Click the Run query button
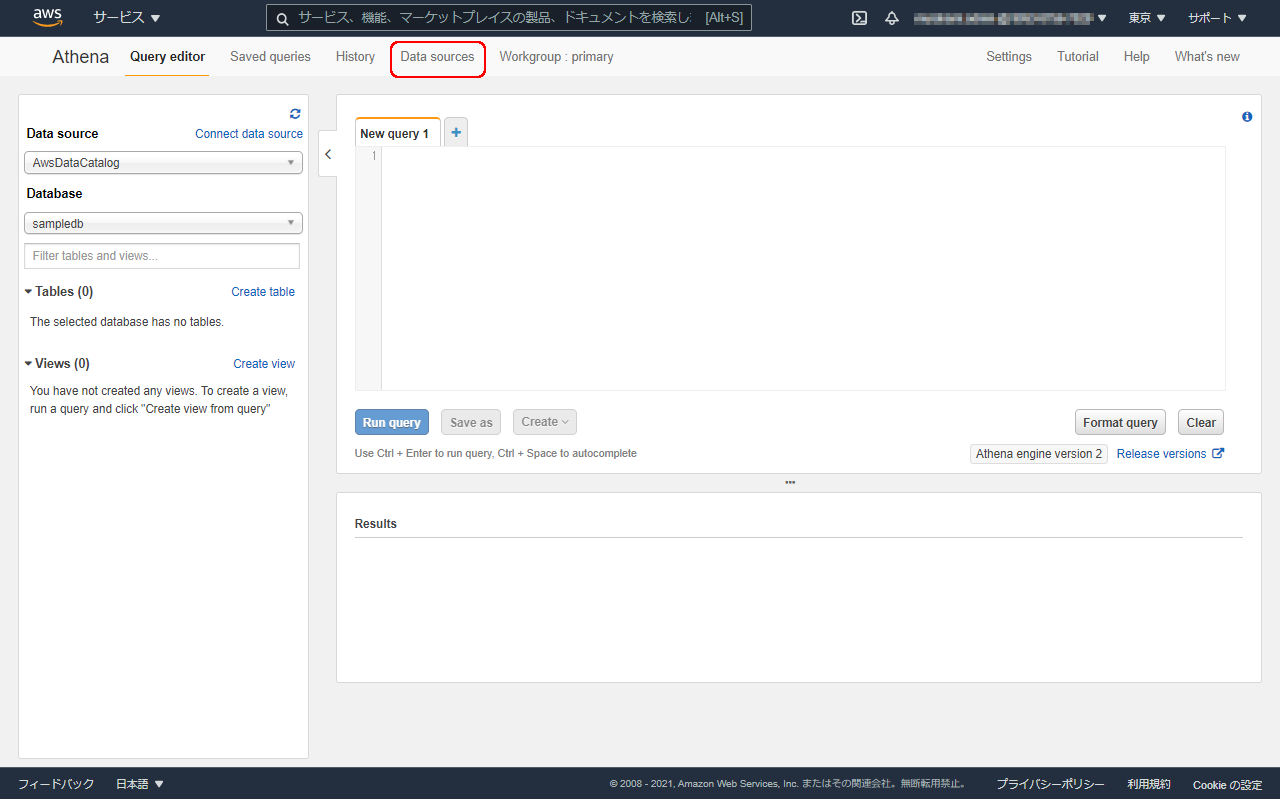This screenshot has height=799, width=1280. [x=392, y=422]
